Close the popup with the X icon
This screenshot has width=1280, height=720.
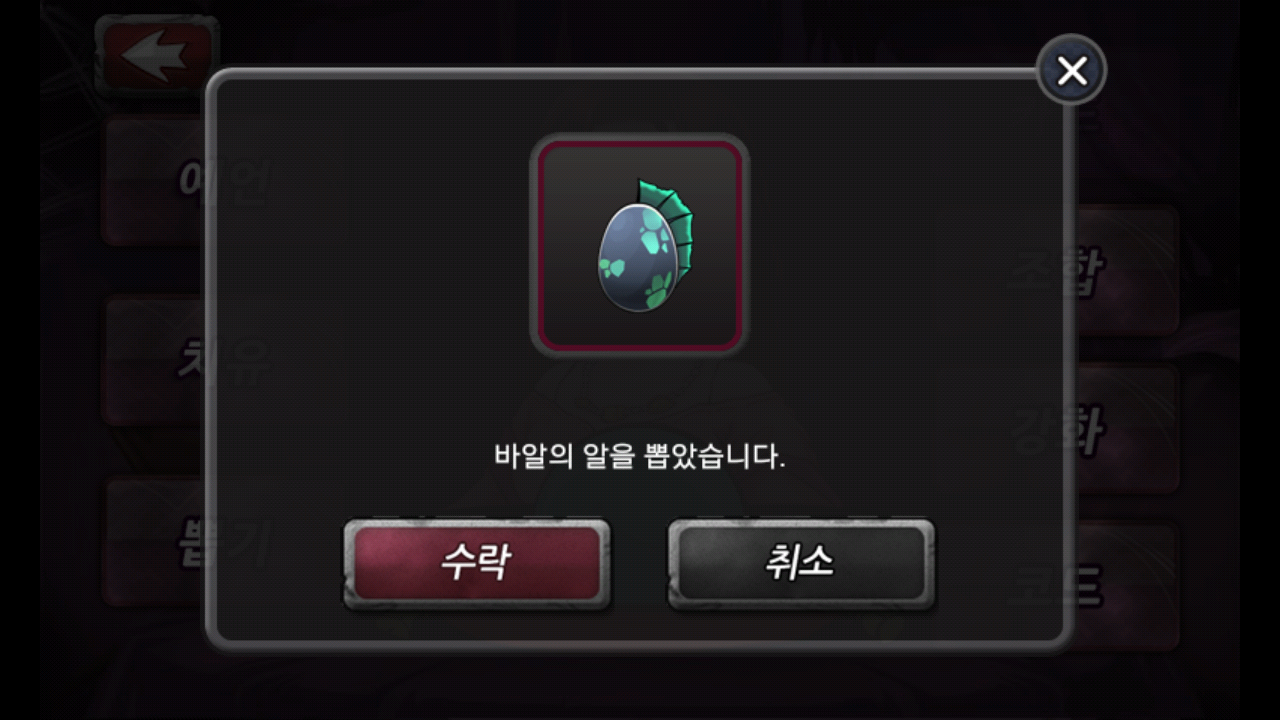1071,70
